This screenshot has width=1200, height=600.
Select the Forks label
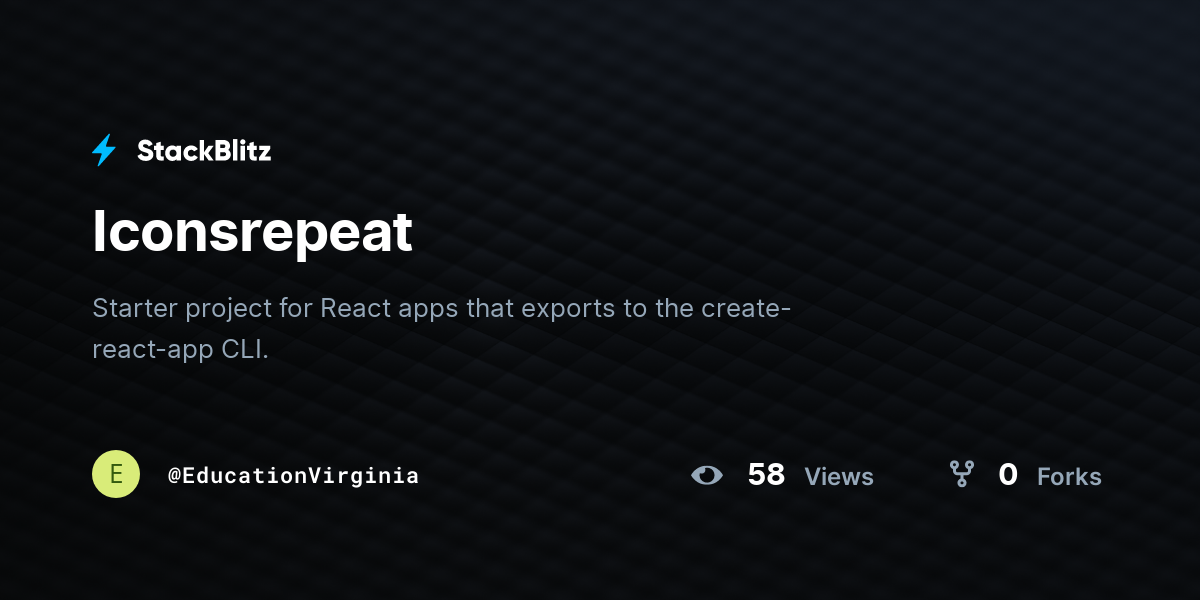tap(1069, 477)
